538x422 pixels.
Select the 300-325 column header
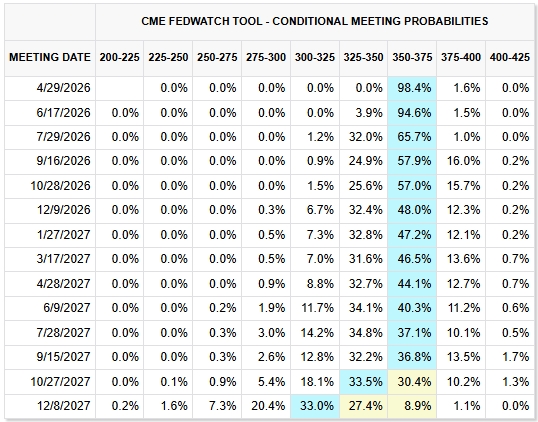[315, 57]
